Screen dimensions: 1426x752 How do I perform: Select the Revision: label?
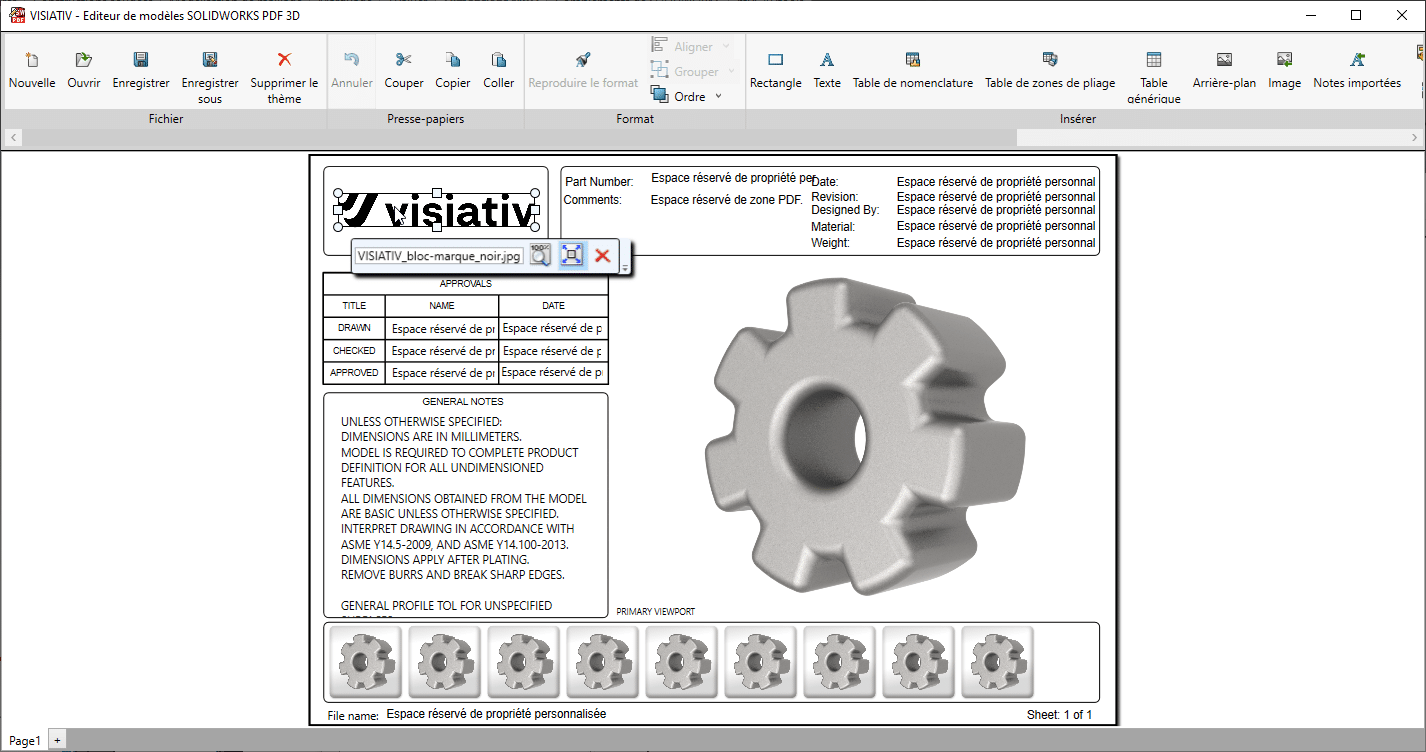[835, 197]
